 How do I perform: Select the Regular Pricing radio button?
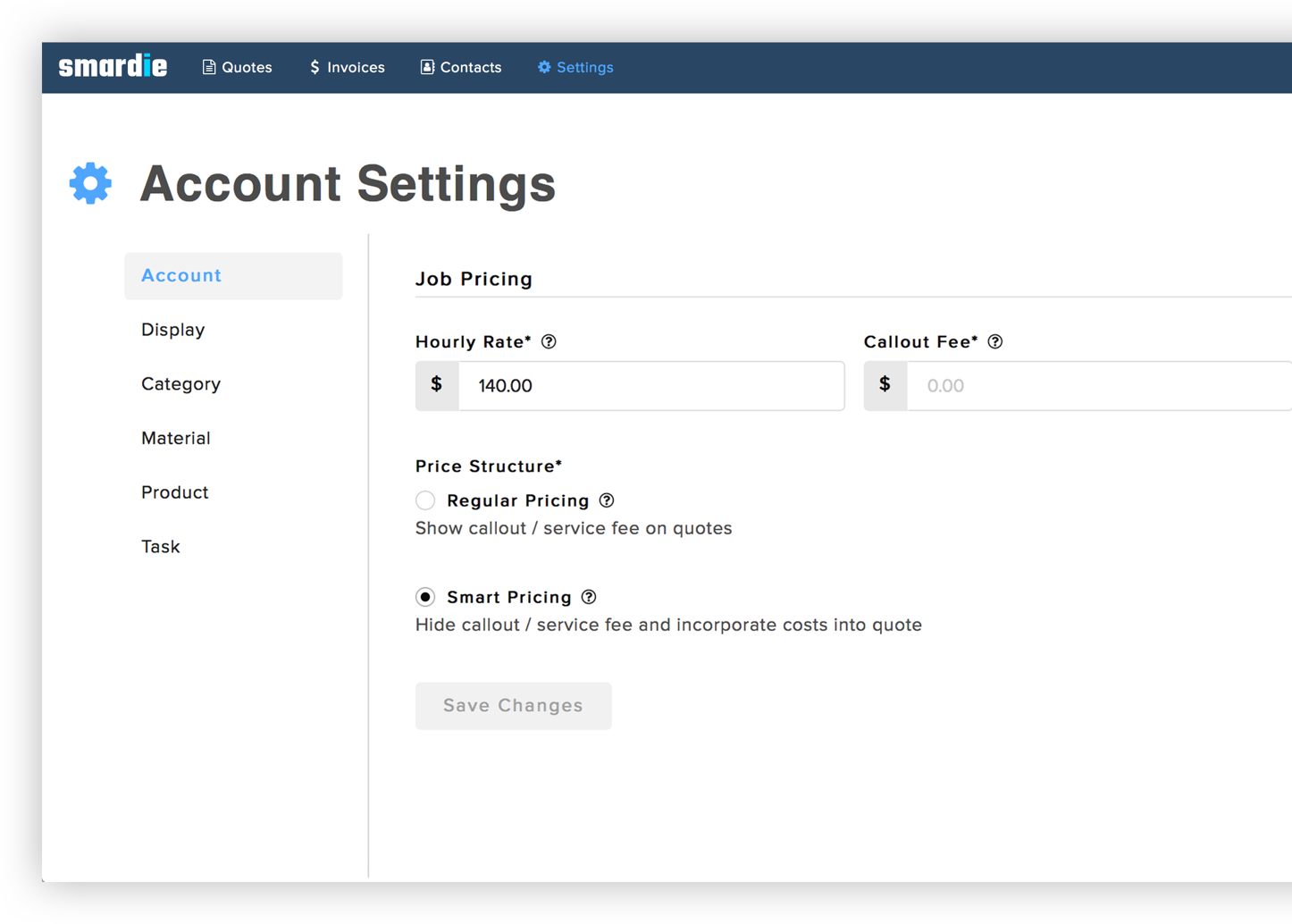point(425,500)
